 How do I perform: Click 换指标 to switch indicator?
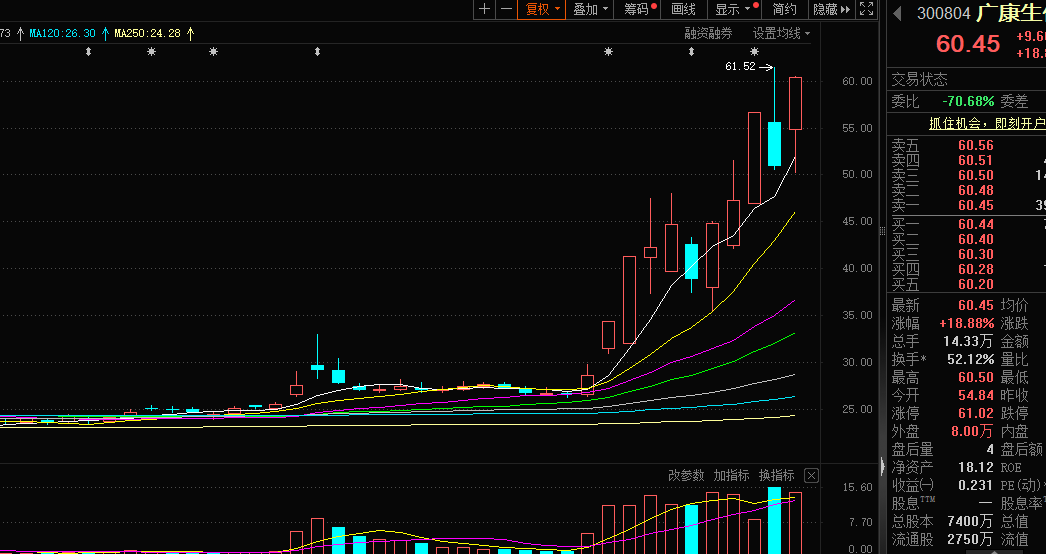coord(776,475)
